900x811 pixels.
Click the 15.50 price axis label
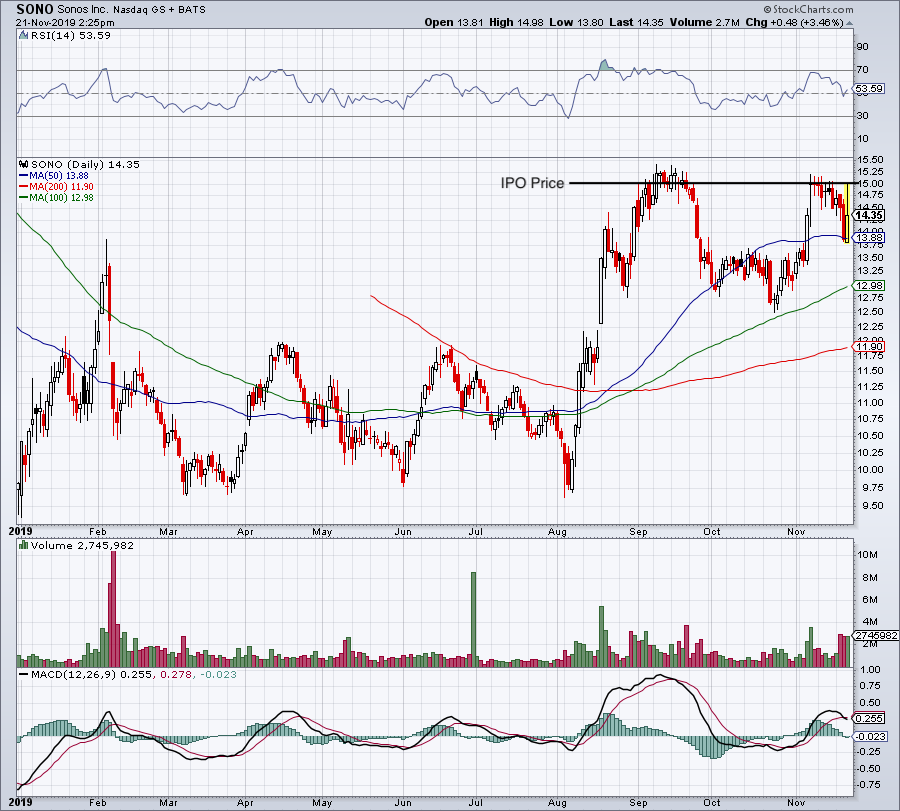871,159
